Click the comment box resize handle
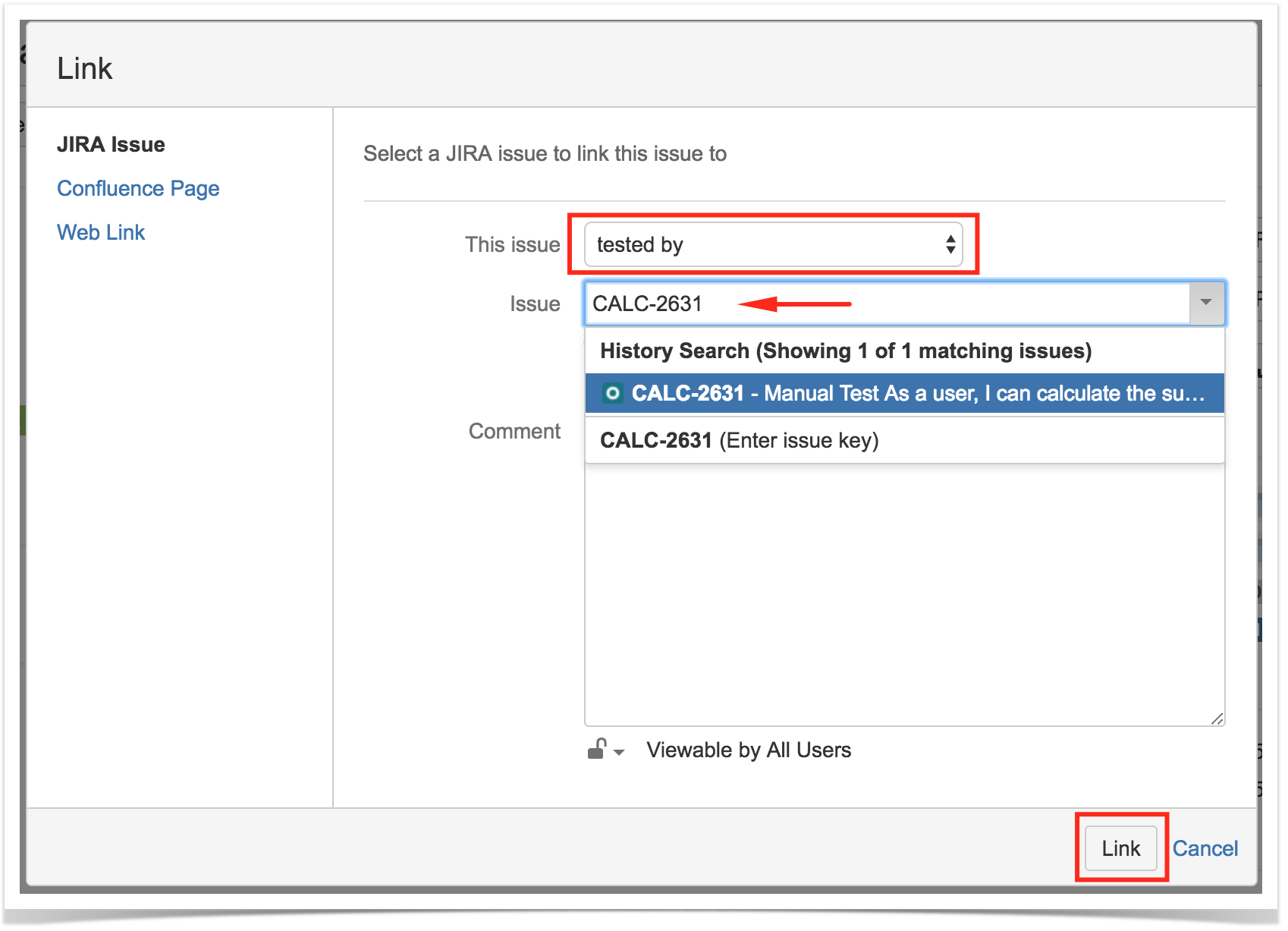 coord(1217,719)
